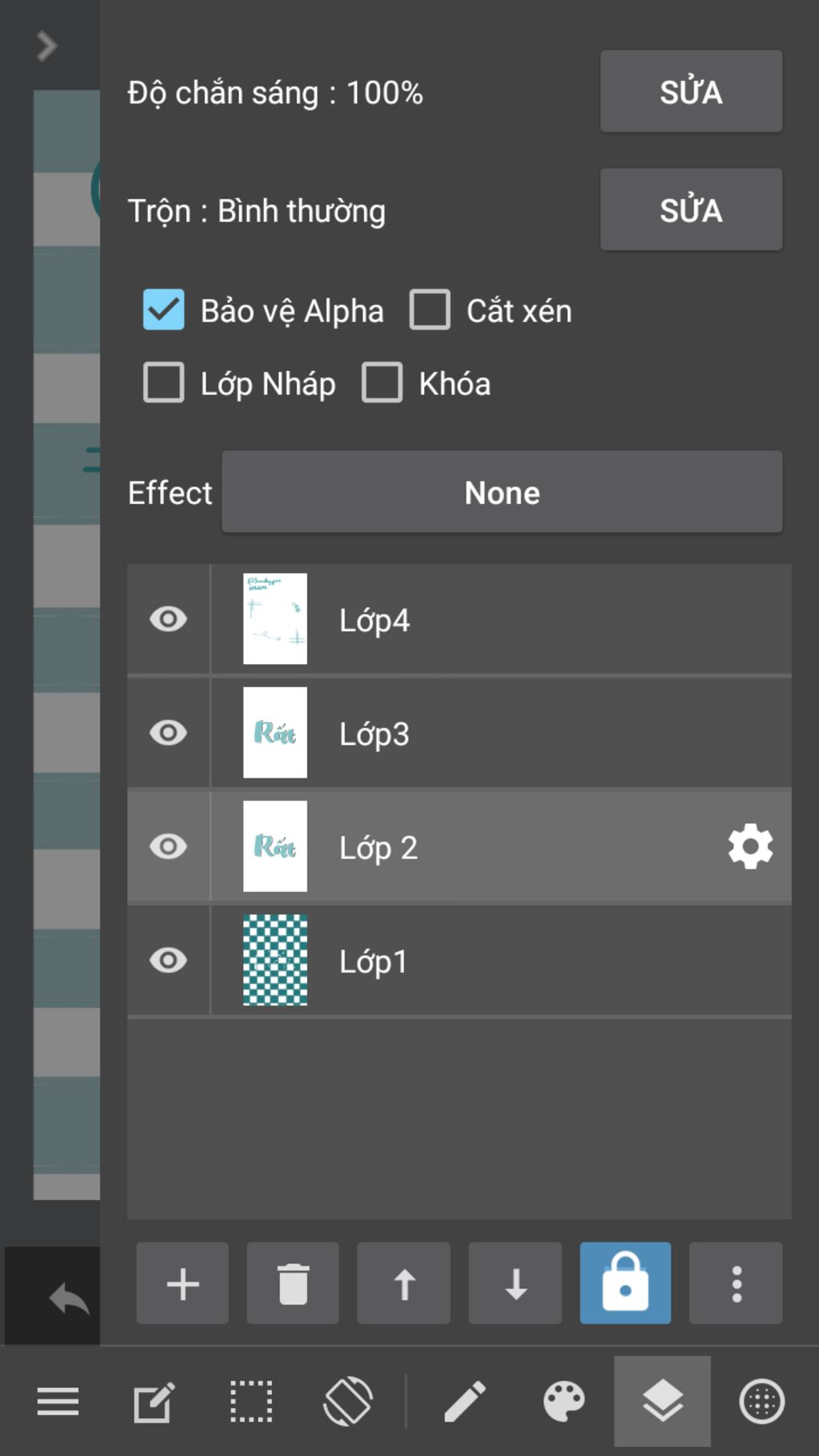Image resolution: width=819 pixels, height=1456 pixels.
Task: Select the brush pencil tool icon
Action: point(465,1402)
